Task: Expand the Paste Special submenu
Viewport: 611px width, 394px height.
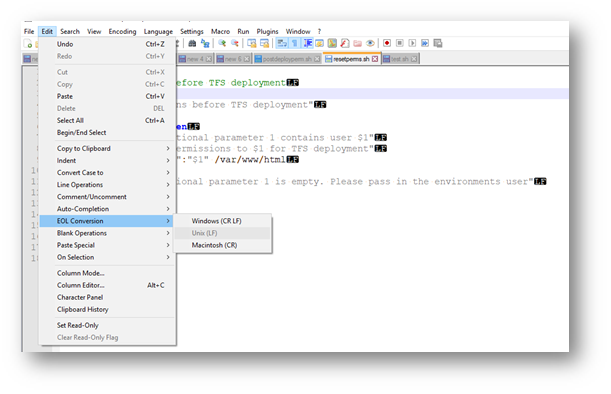Action: pos(107,245)
